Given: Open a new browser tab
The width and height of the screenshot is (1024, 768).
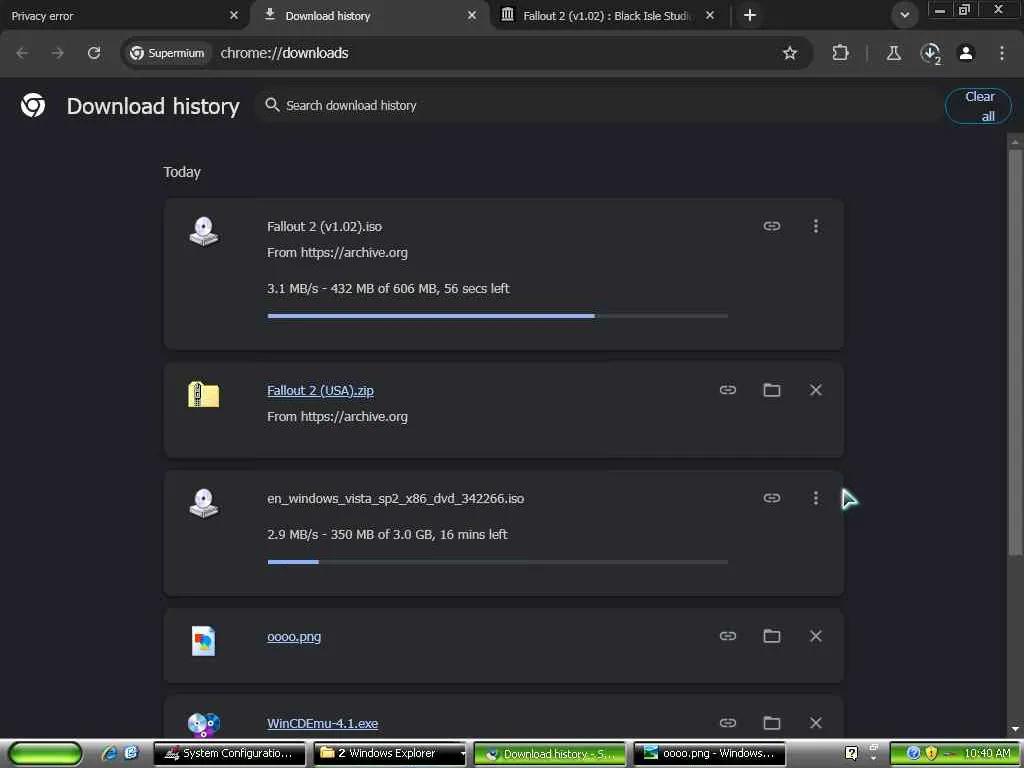Looking at the screenshot, I should 750,15.
